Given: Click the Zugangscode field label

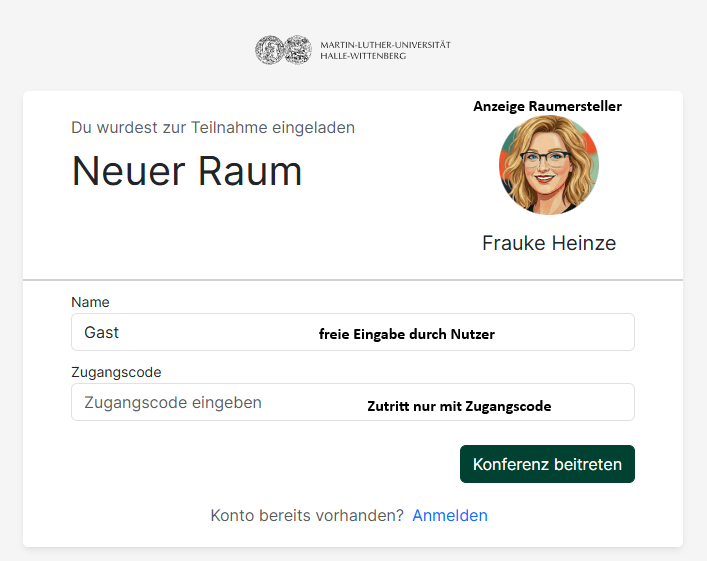Looking at the screenshot, I should [116, 372].
